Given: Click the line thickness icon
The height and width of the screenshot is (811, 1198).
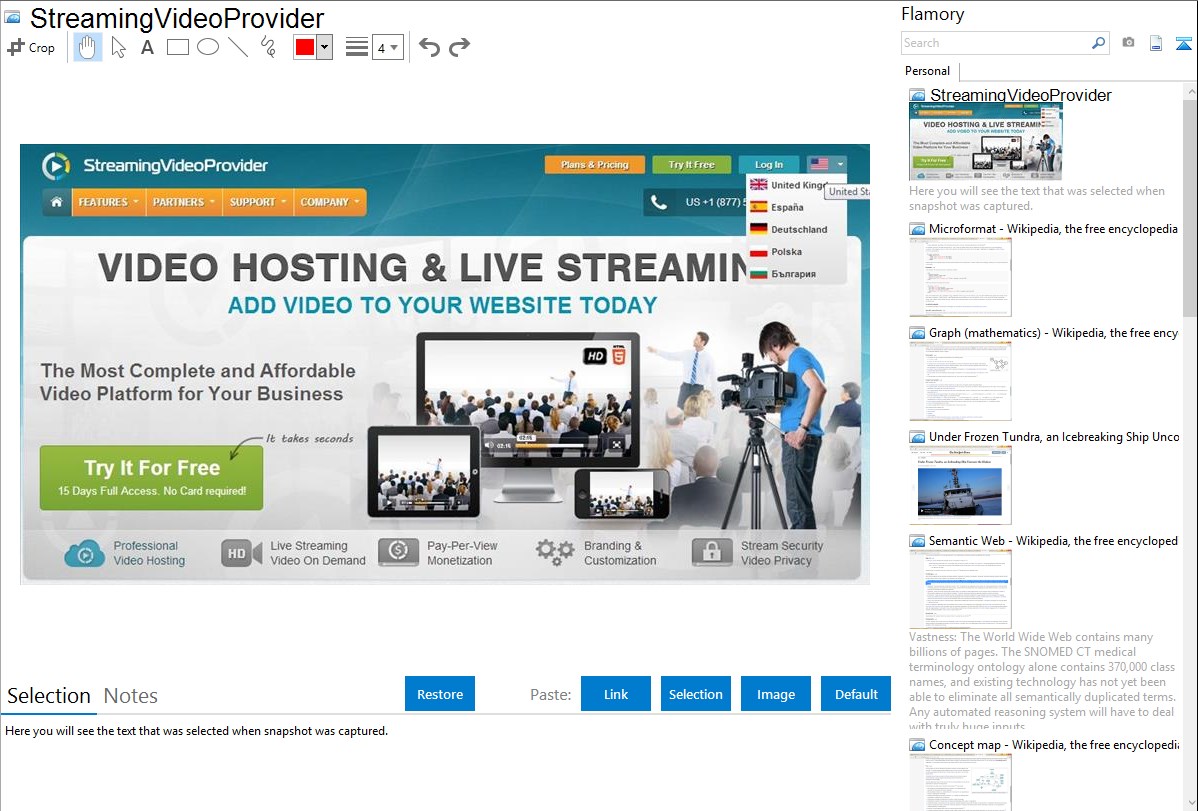Looking at the screenshot, I should (357, 47).
